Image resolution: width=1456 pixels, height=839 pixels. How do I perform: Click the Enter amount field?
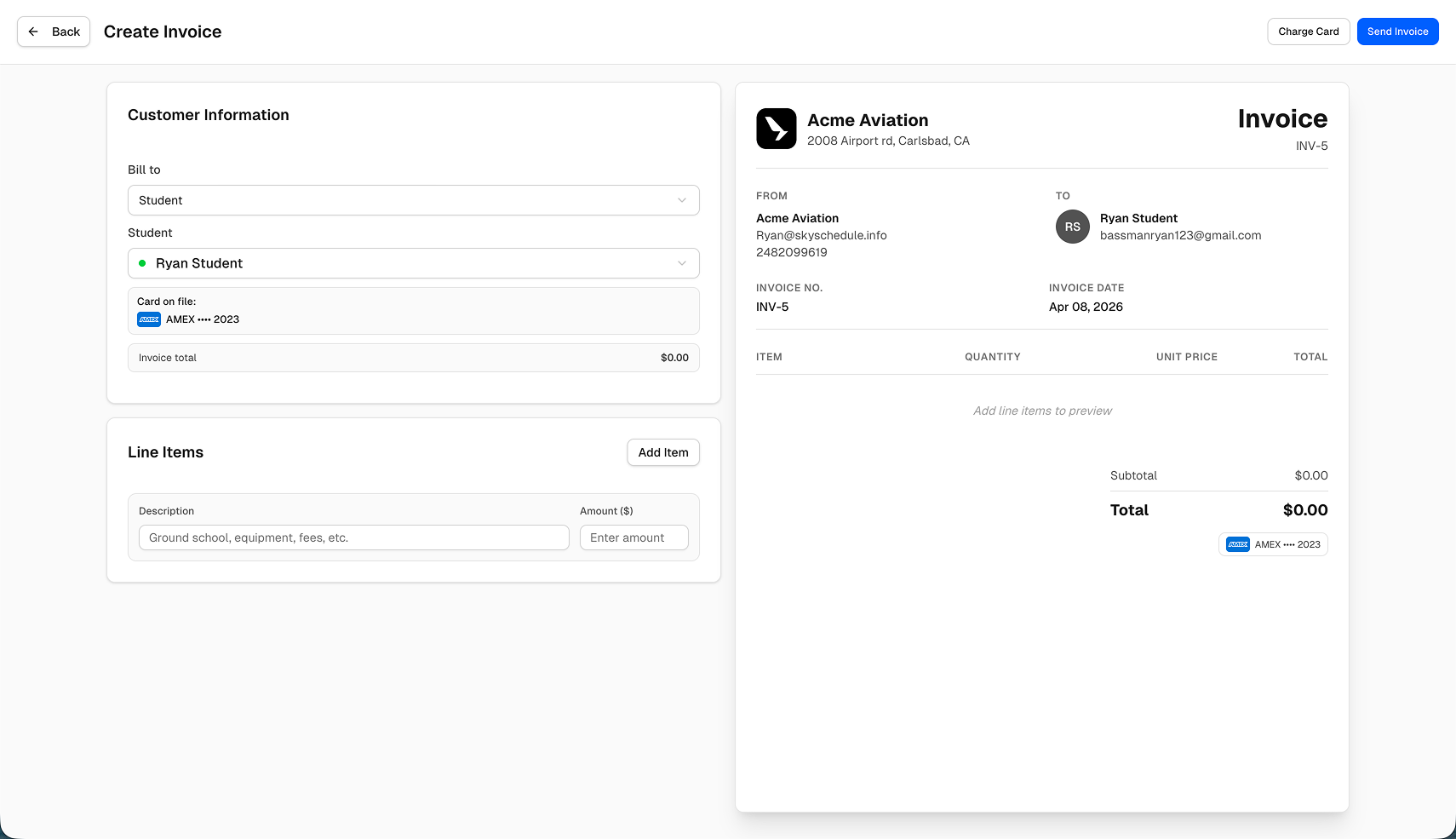click(x=633, y=537)
